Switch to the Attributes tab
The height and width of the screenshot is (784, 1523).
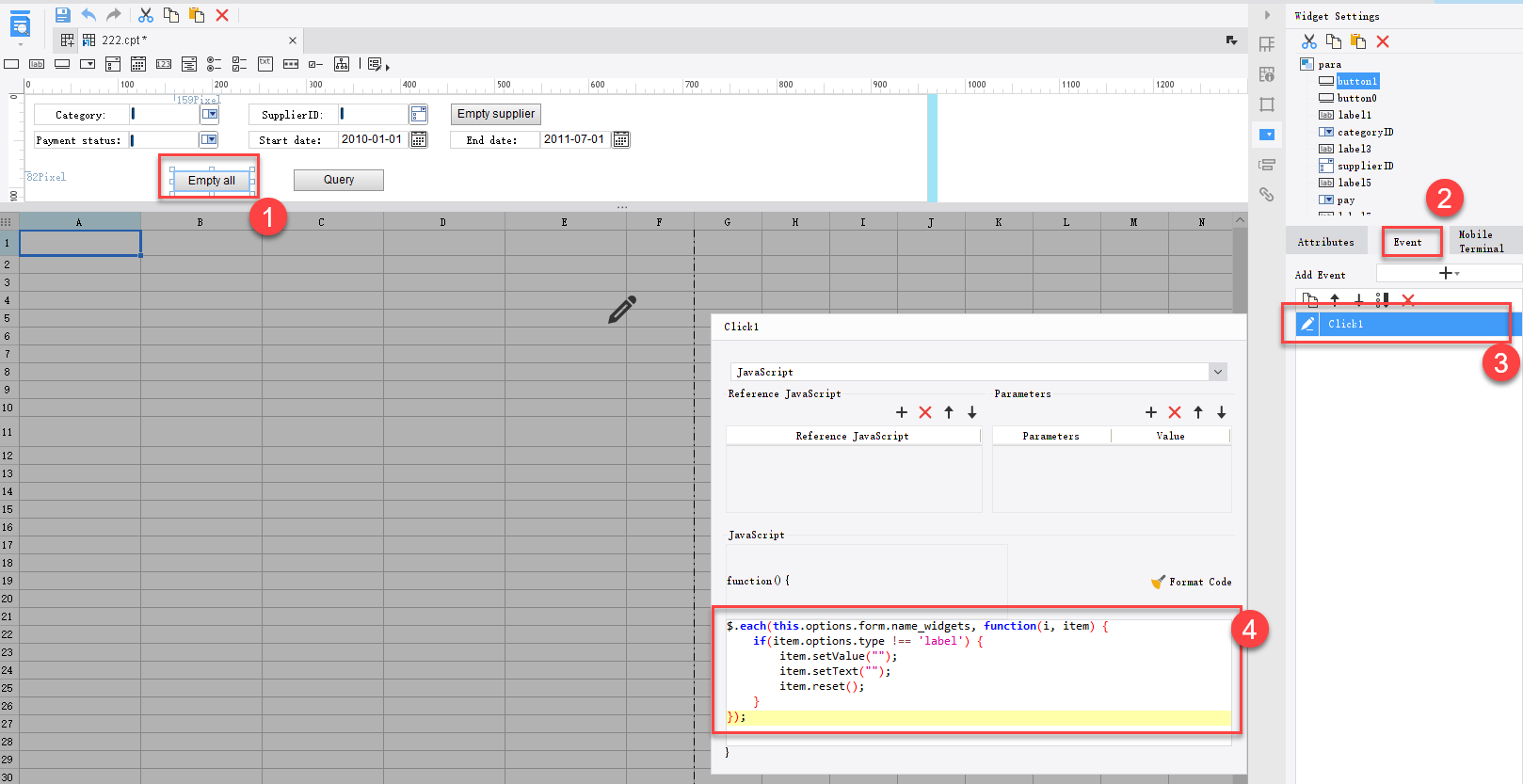(x=1325, y=242)
